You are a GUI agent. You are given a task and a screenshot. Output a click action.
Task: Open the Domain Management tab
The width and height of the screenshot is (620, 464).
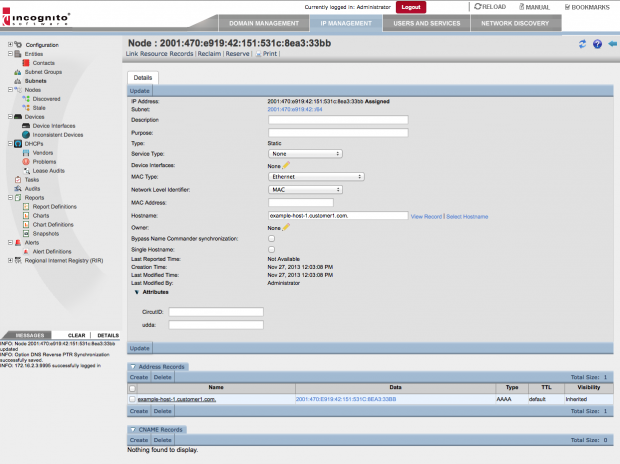point(264,23)
